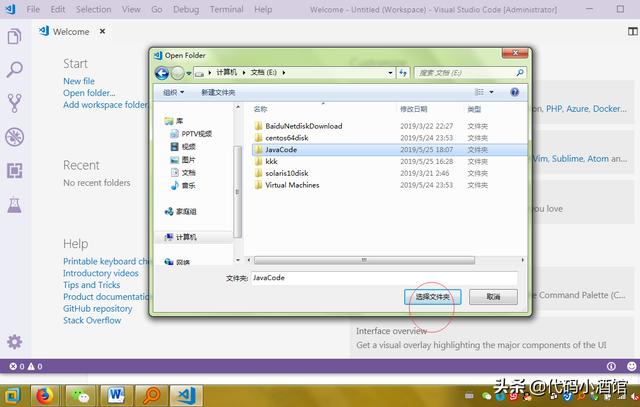The width and height of the screenshot is (640, 407).
Task: Close the Welcome tab
Action: coord(102,31)
